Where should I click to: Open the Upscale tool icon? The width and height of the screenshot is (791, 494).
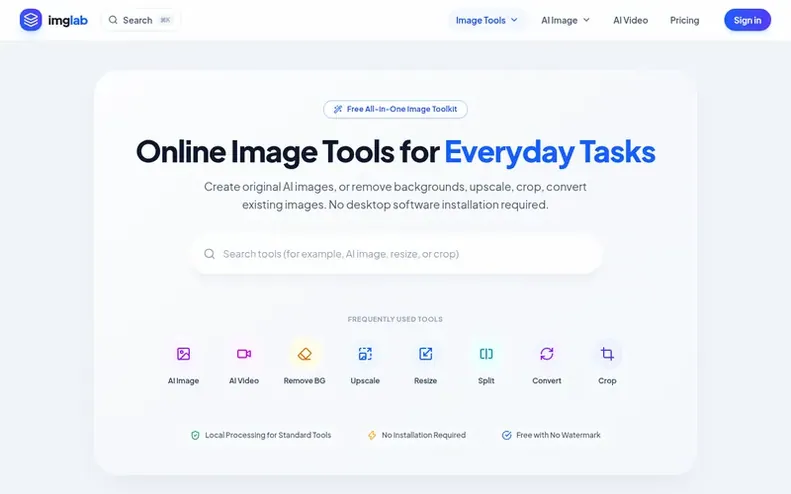pyautogui.click(x=365, y=354)
